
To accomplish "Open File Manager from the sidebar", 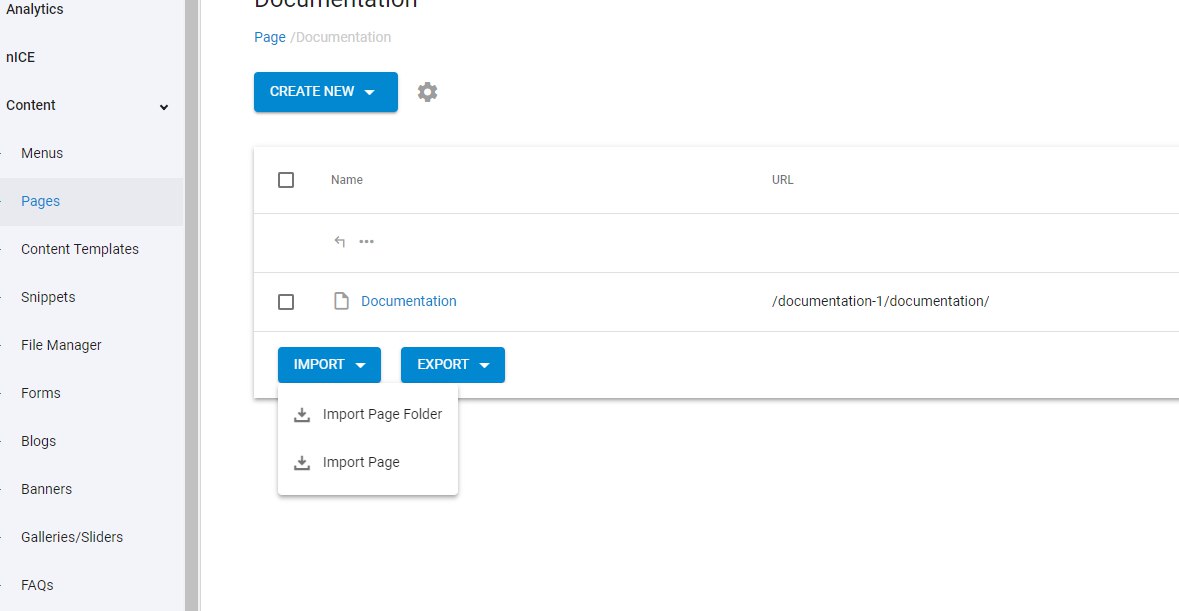I will pos(60,344).
